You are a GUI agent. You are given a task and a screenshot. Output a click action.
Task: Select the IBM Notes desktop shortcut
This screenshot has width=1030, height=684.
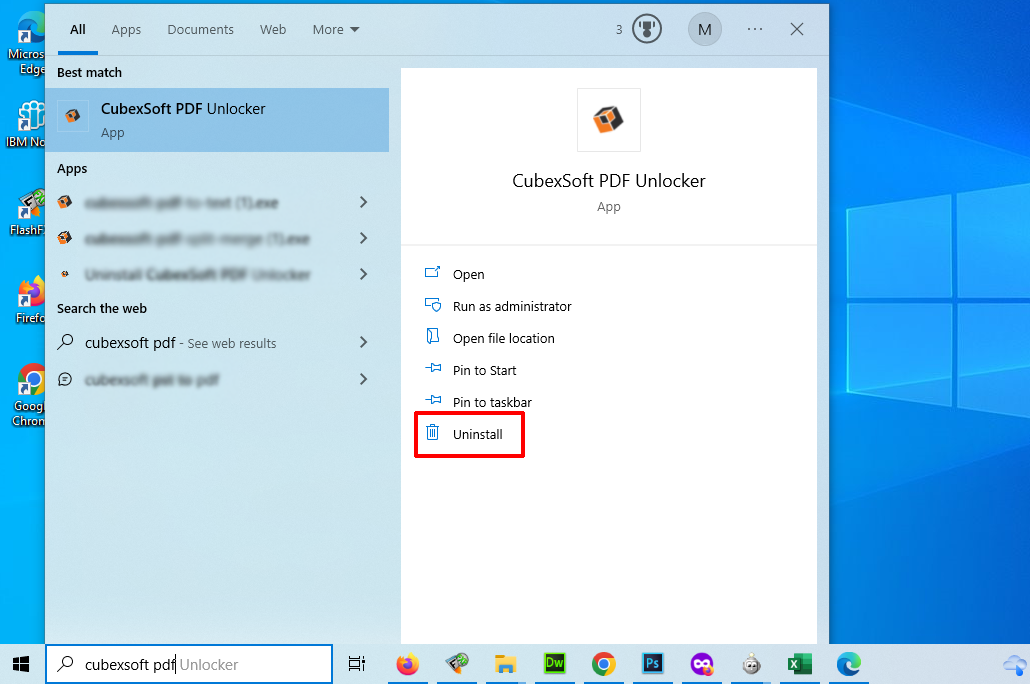[26, 125]
